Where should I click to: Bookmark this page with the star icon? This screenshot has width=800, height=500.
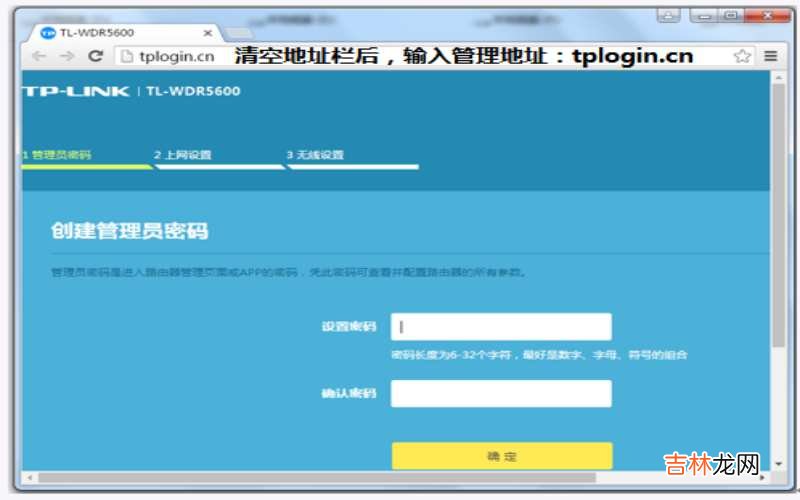(743, 56)
